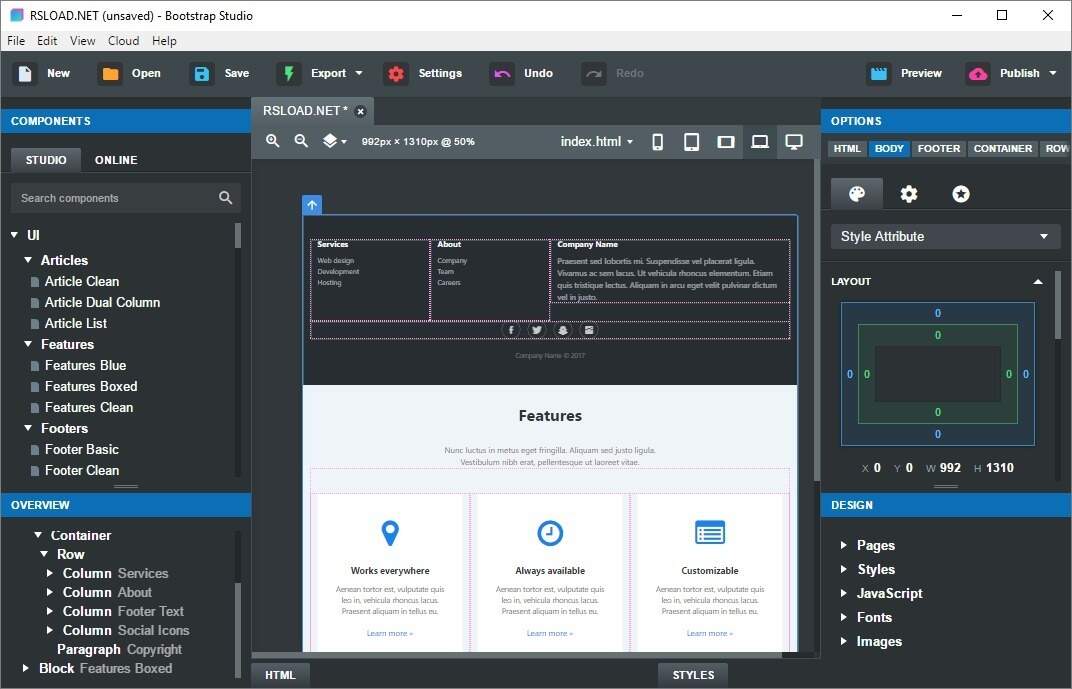The height and width of the screenshot is (689, 1072).
Task: Open the Style Attribute palette icon in Options
Action: click(856, 193)
